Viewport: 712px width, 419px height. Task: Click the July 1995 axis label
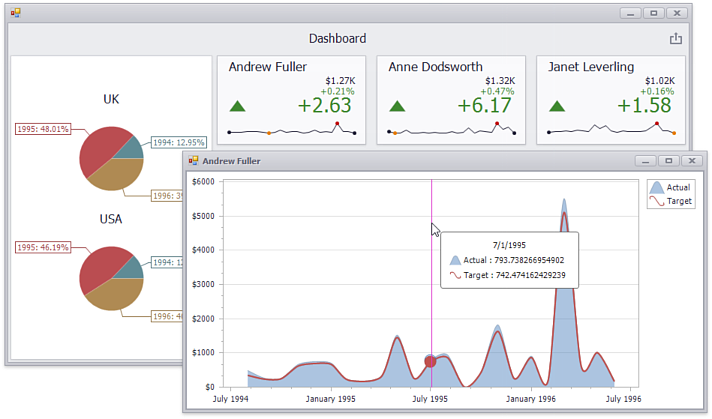pyautogui.click(x=430, y=399)
